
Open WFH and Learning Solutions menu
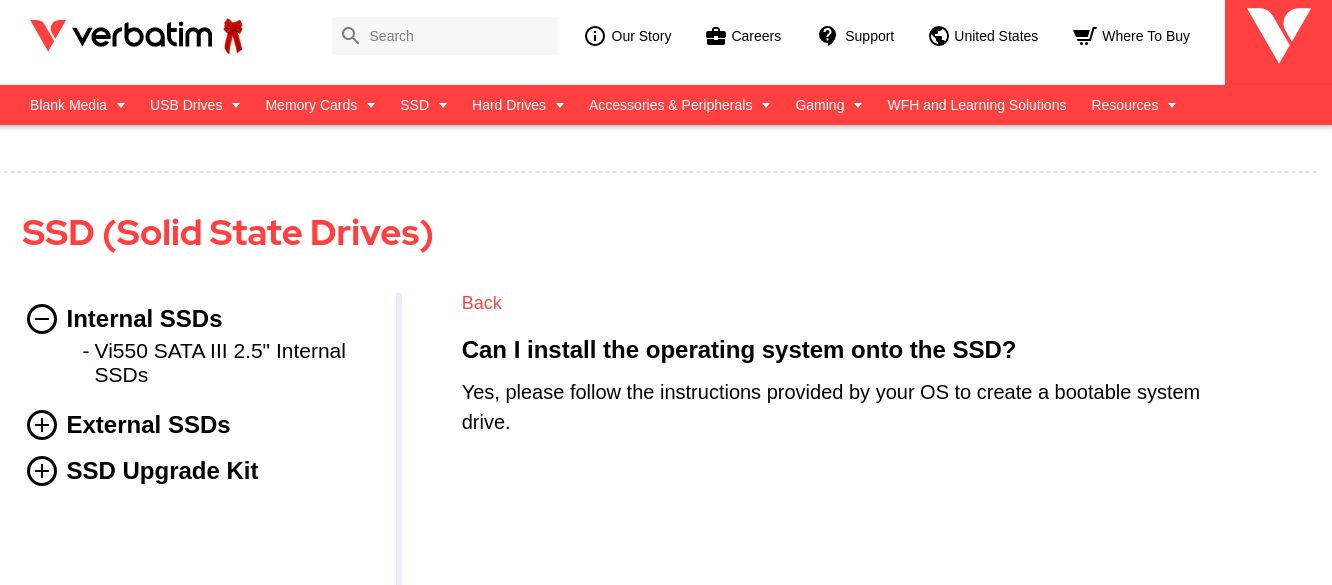click(977, 105)
